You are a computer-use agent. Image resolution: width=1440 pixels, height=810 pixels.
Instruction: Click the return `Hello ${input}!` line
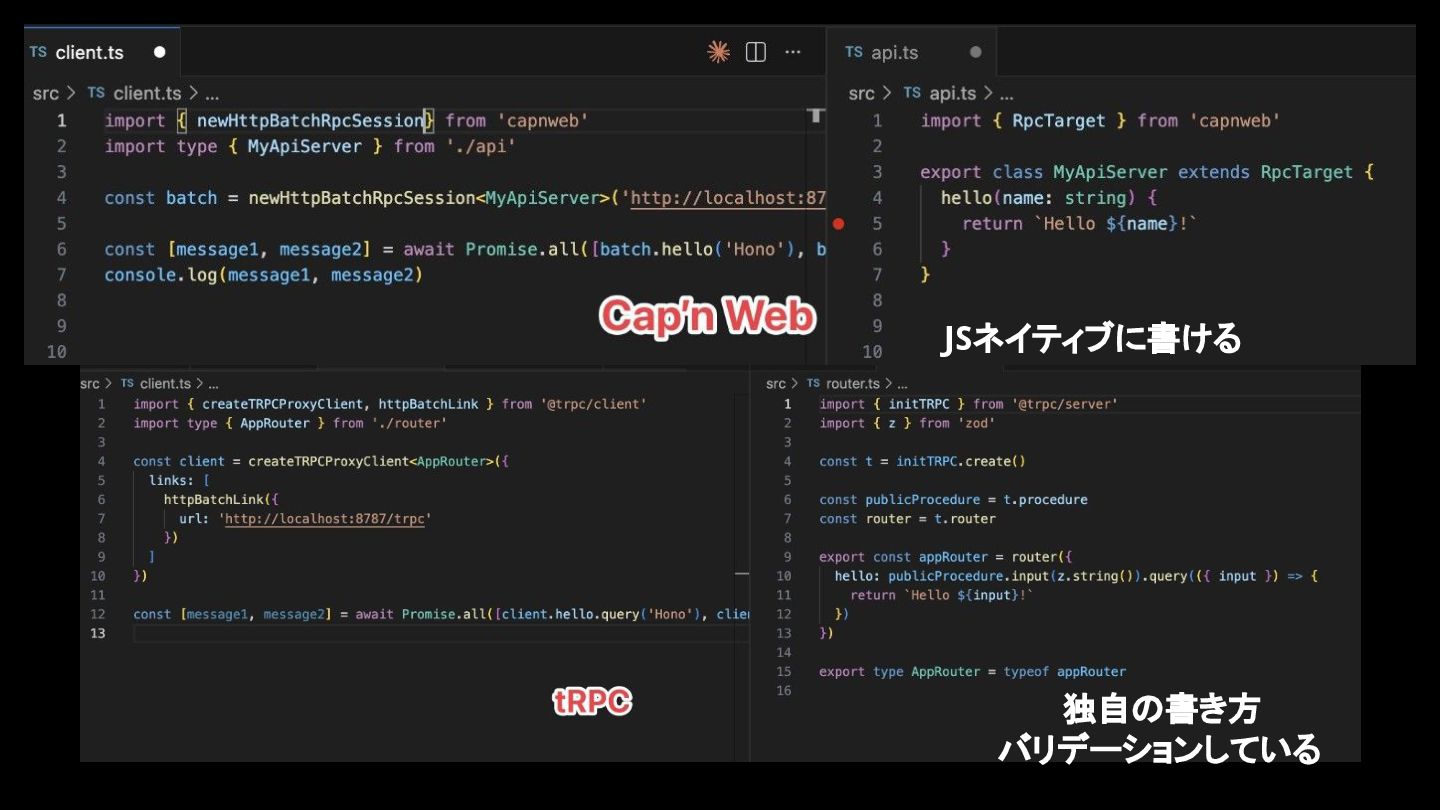point(941,595)
